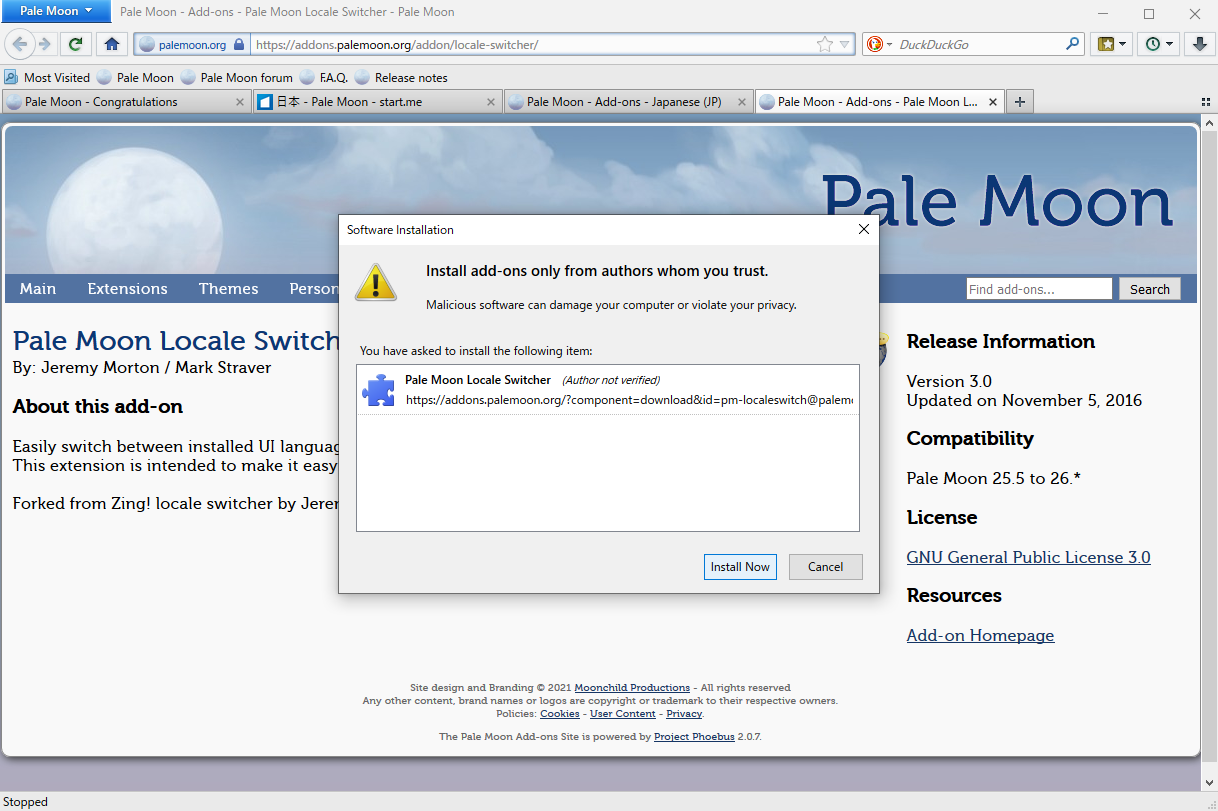1218x811 pixels.
Task: Navigate forward one page
Action: tap(46, 44)
